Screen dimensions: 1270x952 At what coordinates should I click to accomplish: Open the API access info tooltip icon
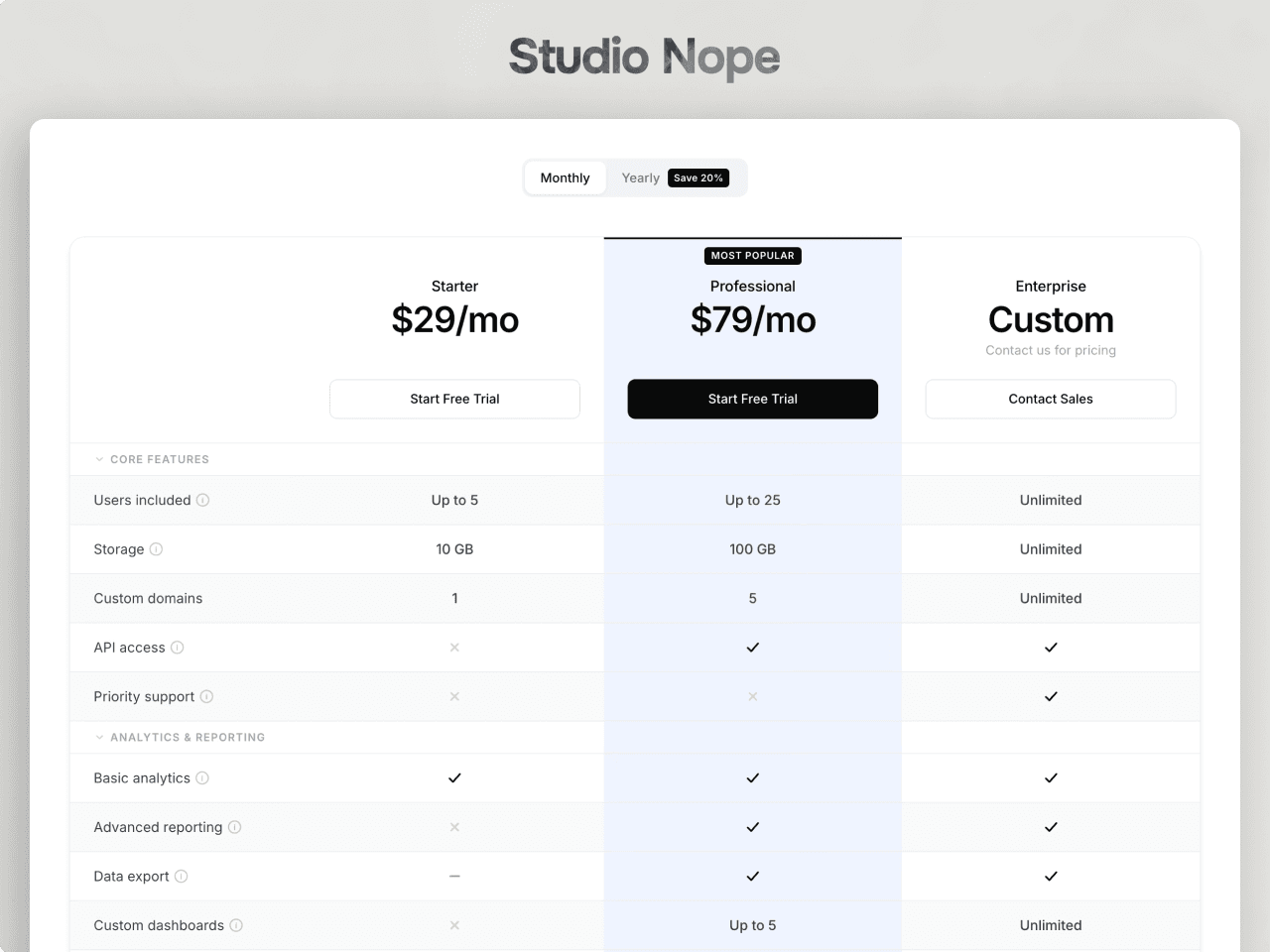(x=177, y=648)
